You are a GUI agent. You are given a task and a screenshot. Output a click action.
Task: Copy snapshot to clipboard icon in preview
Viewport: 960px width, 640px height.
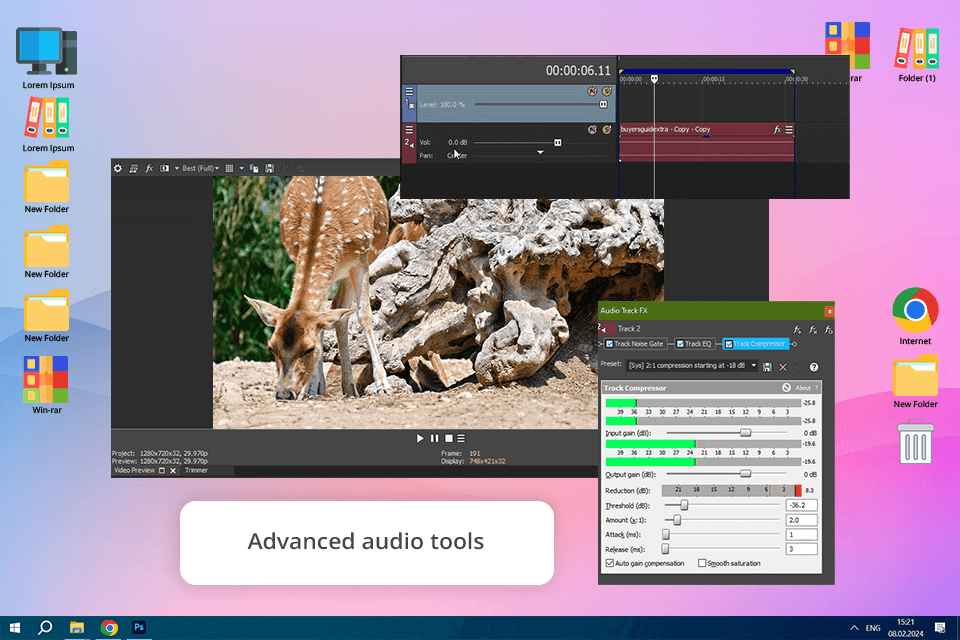[254, 168]
